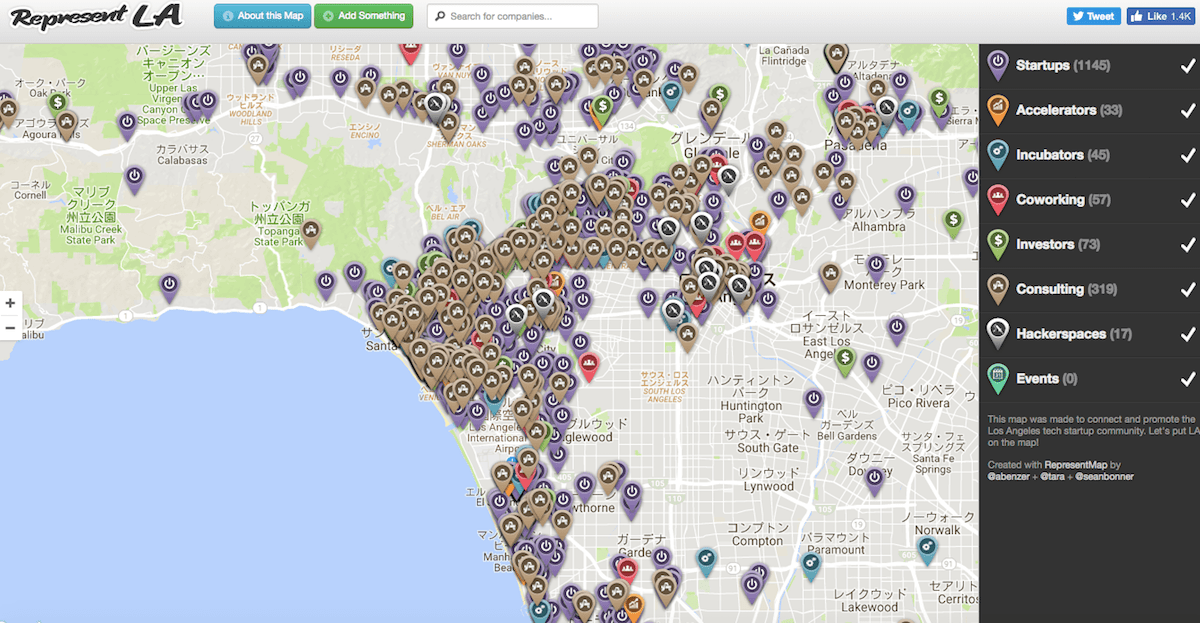
Task: Select the Accelerators (33) label
Action: (x=1070, y=110)
